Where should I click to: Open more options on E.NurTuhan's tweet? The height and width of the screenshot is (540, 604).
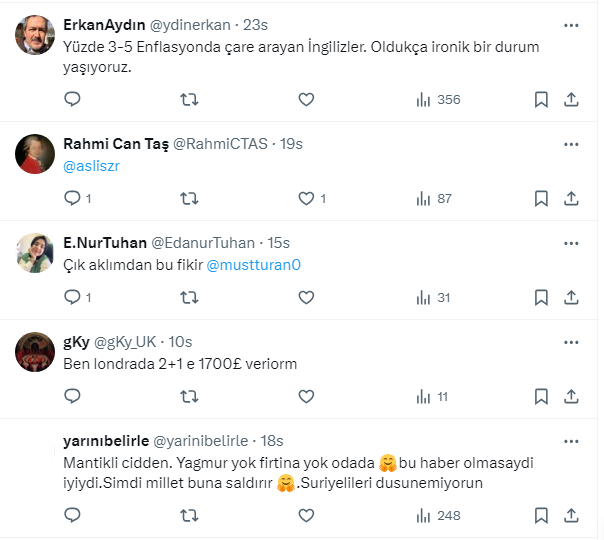click(571, 242)
